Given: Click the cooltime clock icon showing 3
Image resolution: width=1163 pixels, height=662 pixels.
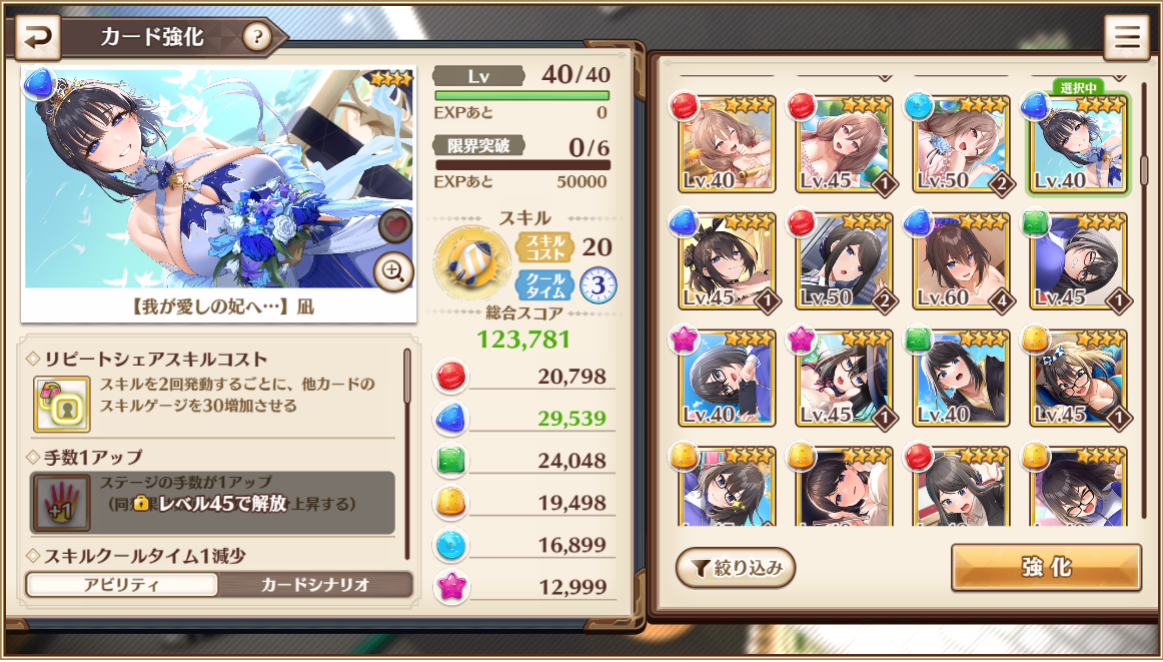Looking at the screenshot, I should (x=598, y=285).
